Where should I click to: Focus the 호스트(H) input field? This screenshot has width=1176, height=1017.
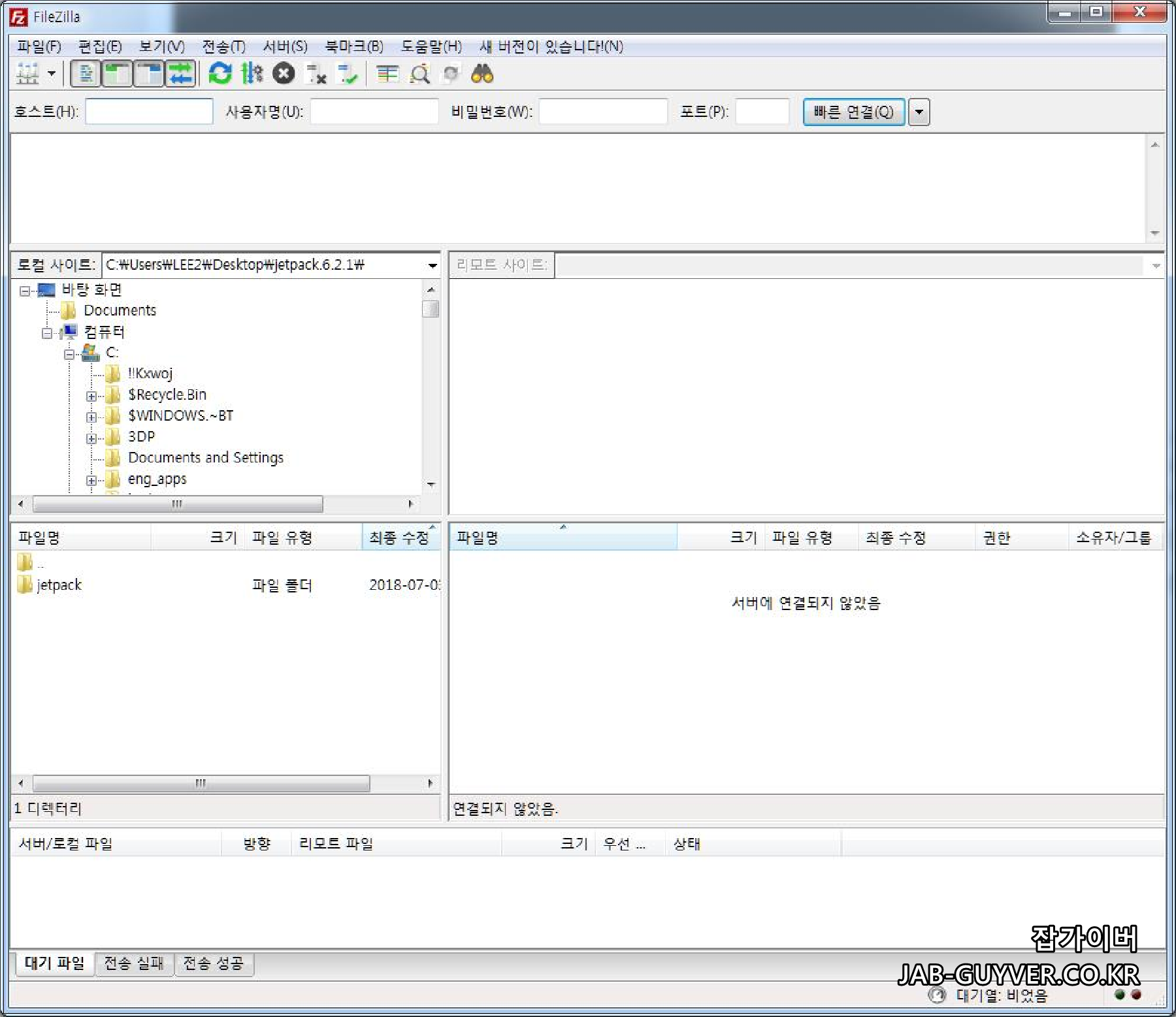coord(149,112)
